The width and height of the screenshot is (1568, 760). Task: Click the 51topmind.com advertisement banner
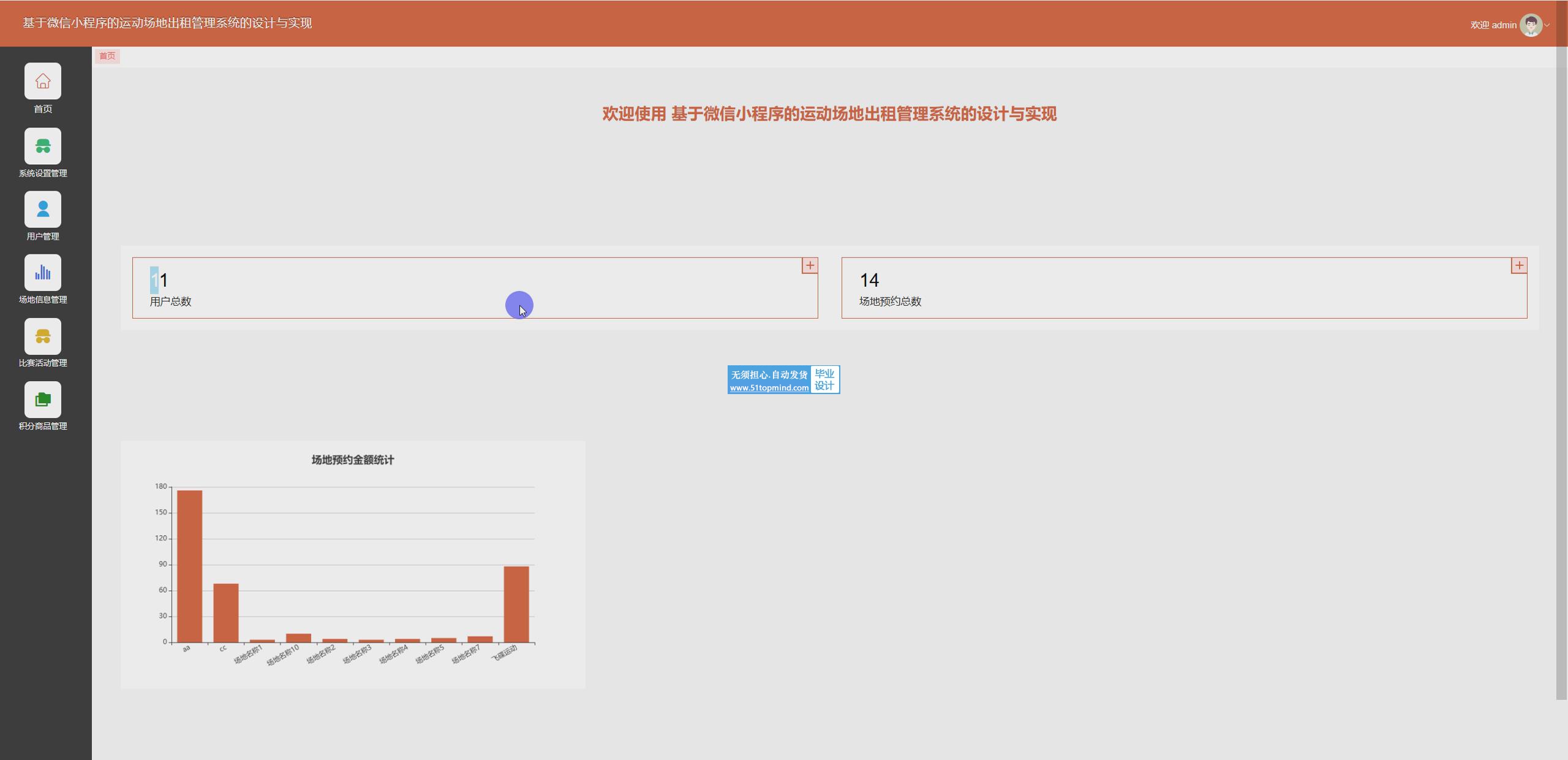[x=783, y=380]
